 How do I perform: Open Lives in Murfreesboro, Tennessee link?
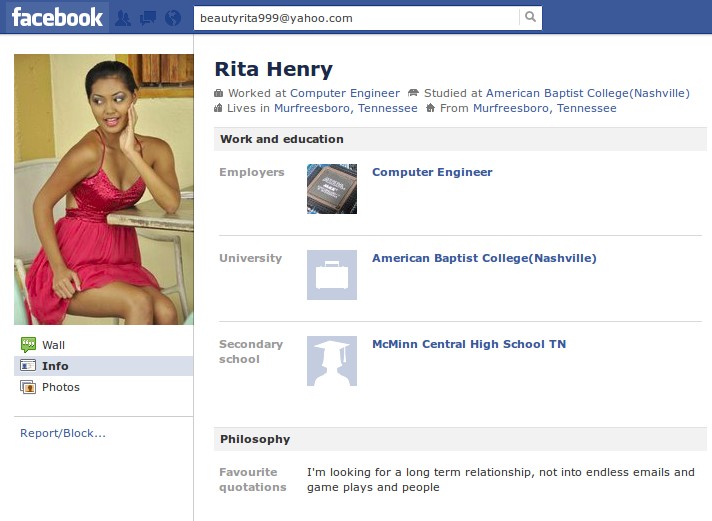[x=346, y=108]
